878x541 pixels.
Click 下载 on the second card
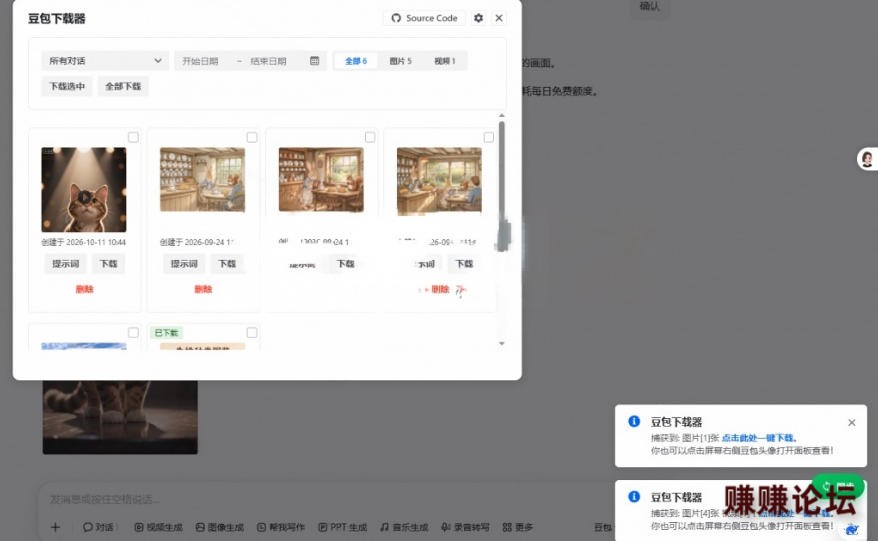pyautogui.click(x=227, y=263)
